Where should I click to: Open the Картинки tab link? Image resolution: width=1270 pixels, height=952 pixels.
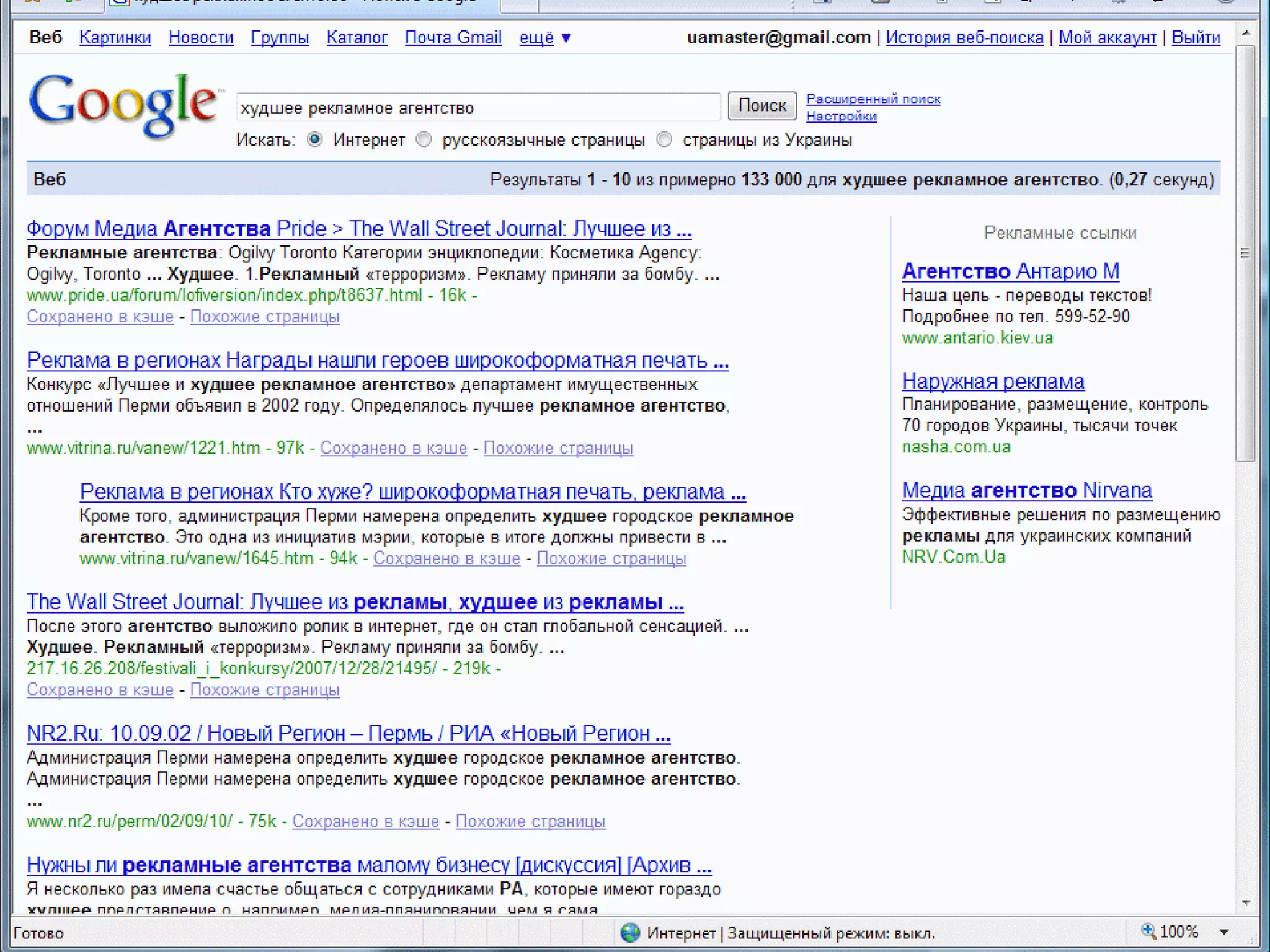pyautogui.click(x=115, y=38)
